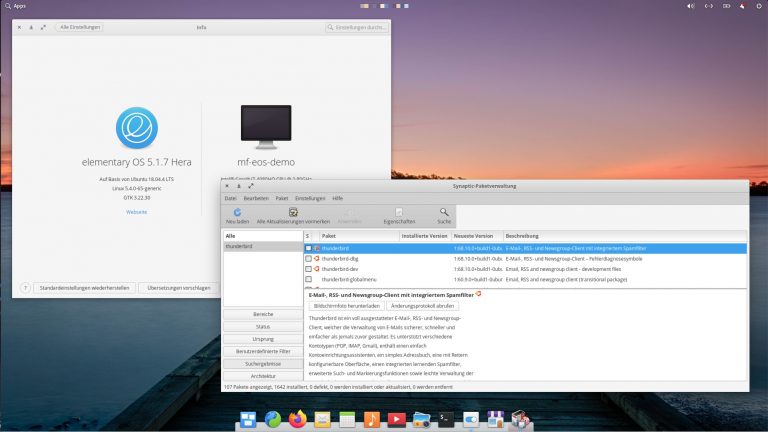Open System Settings from the dock
Viewport: 768px width, 432px height.
tap(471, 419)
